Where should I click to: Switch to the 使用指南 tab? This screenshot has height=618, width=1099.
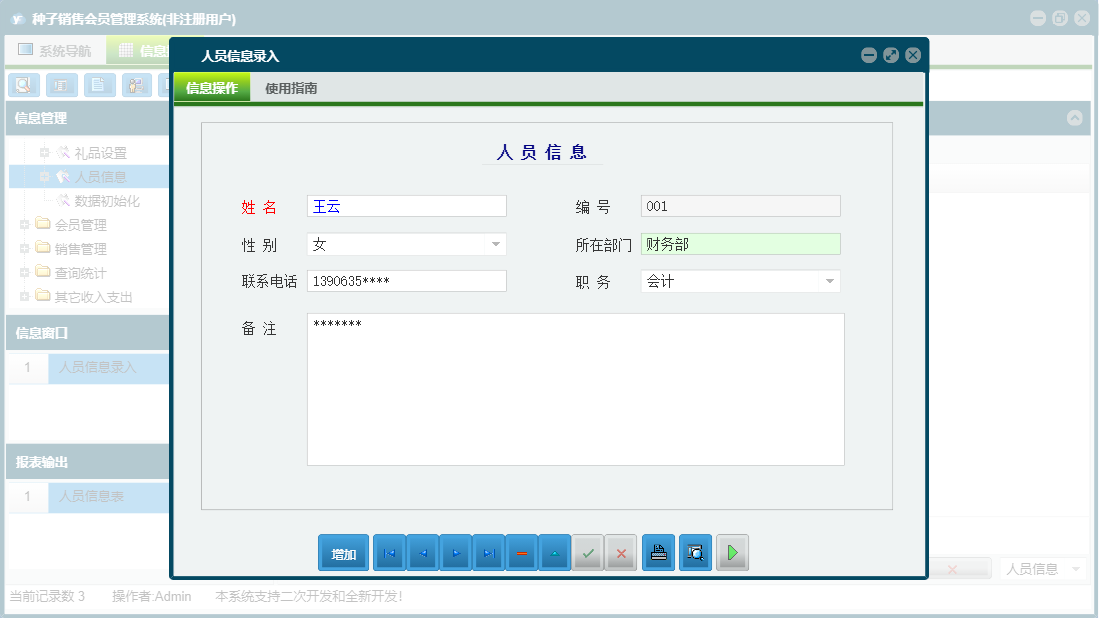pyautogui.click(x=291, y=88)
